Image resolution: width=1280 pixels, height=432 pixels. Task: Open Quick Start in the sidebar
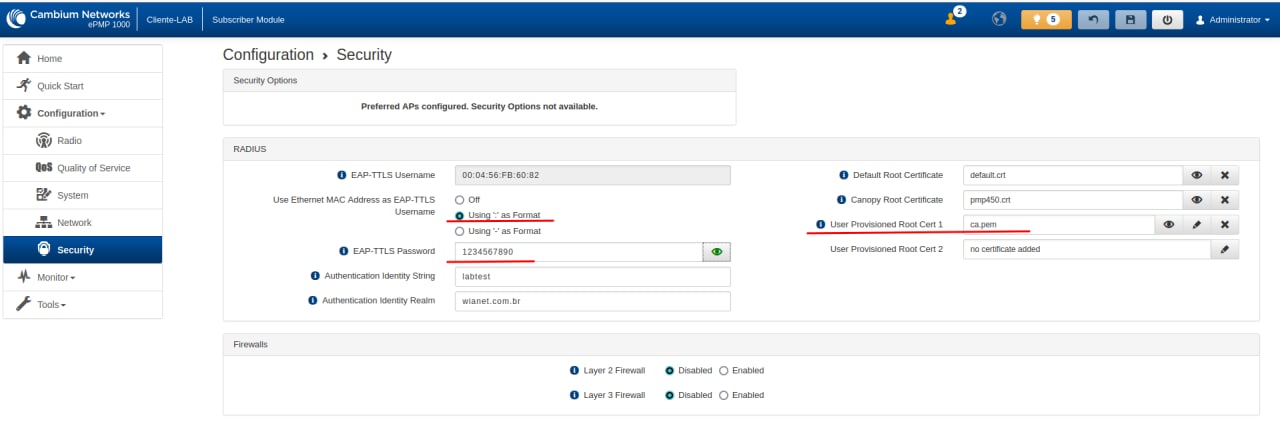coord(83,86)
